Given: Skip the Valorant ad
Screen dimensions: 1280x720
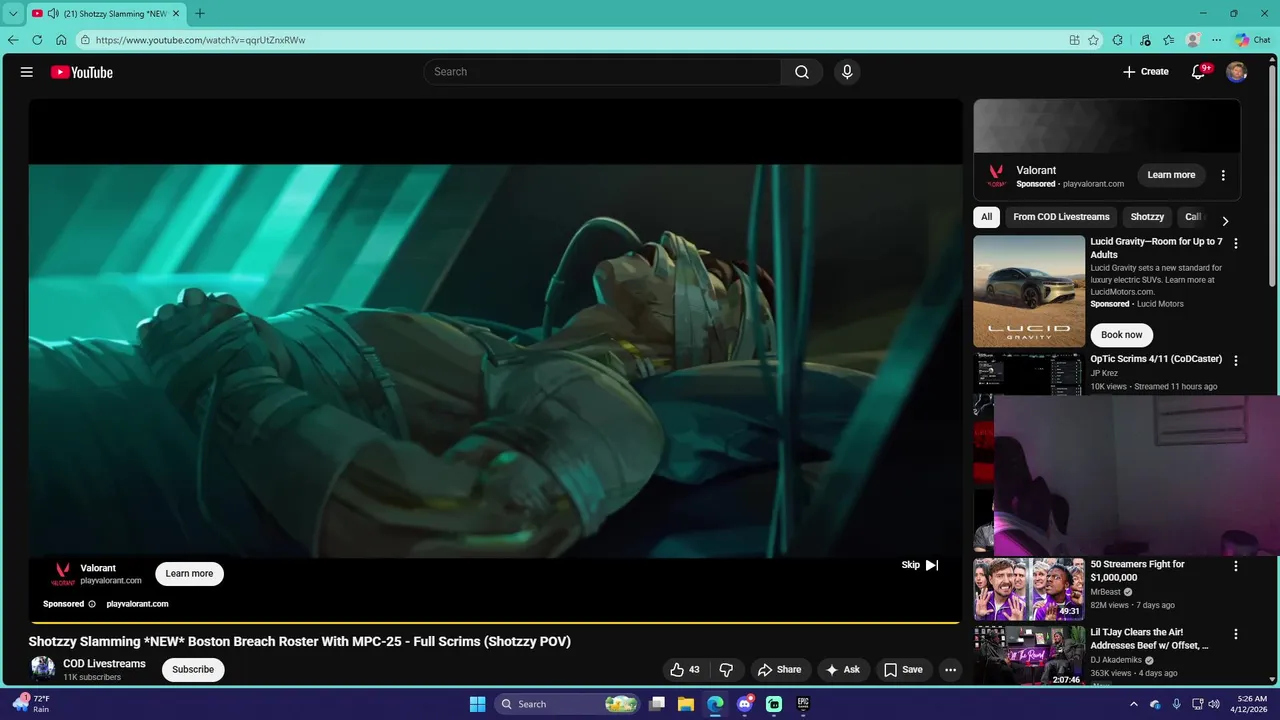Looking at the screenshot, I should [x=920, y=565].
